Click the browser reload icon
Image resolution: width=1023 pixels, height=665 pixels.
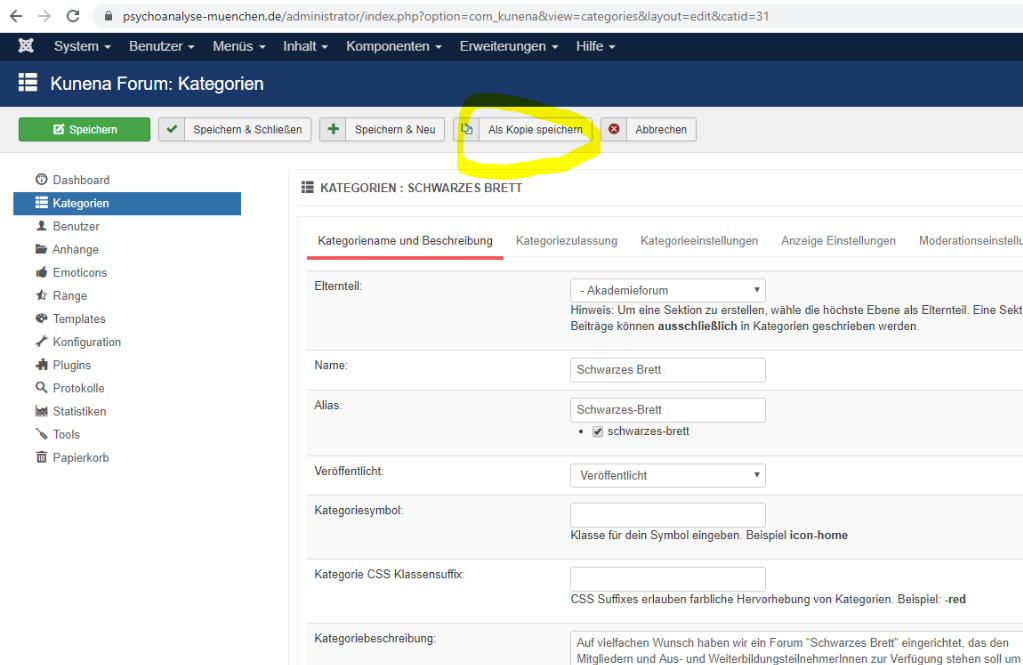click(73, 16)
